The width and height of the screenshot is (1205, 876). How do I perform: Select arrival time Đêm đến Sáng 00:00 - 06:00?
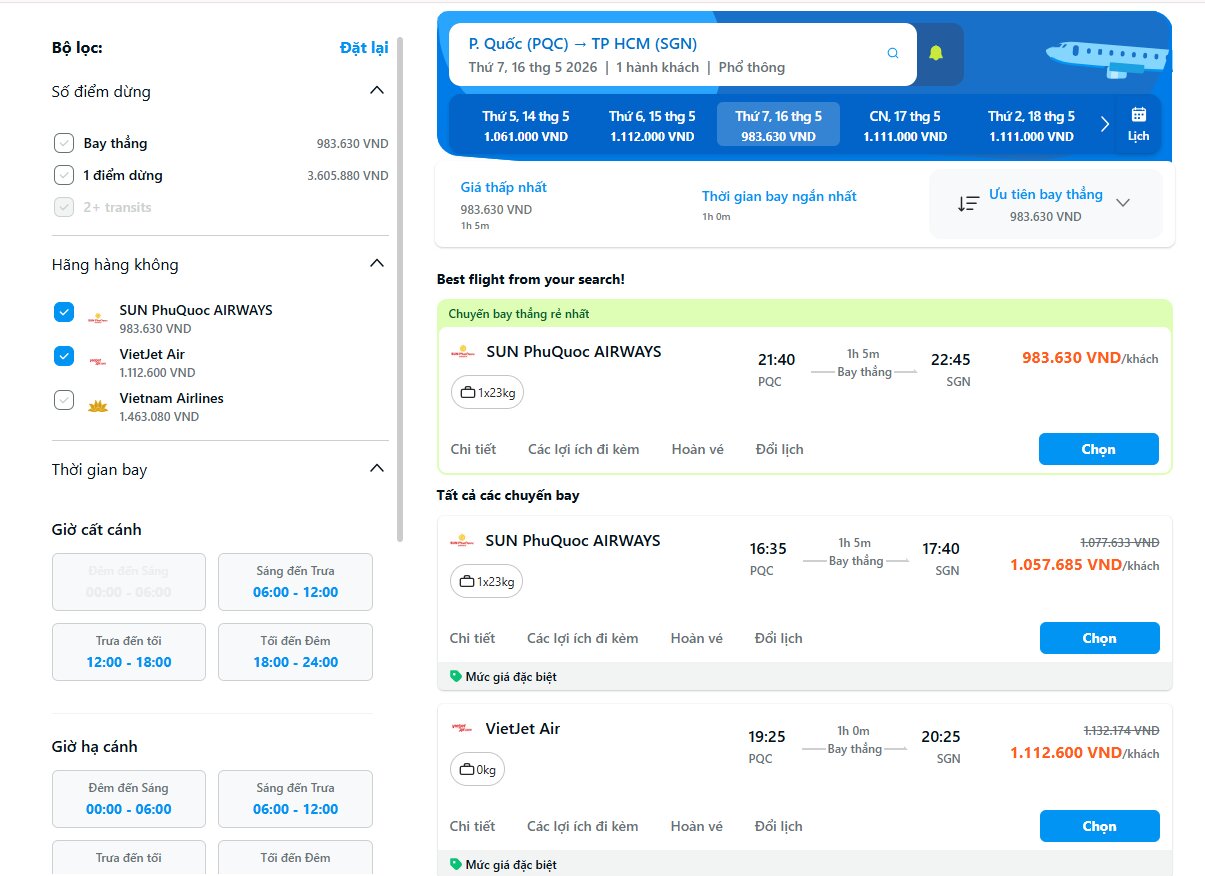click(x=129, y=799)
